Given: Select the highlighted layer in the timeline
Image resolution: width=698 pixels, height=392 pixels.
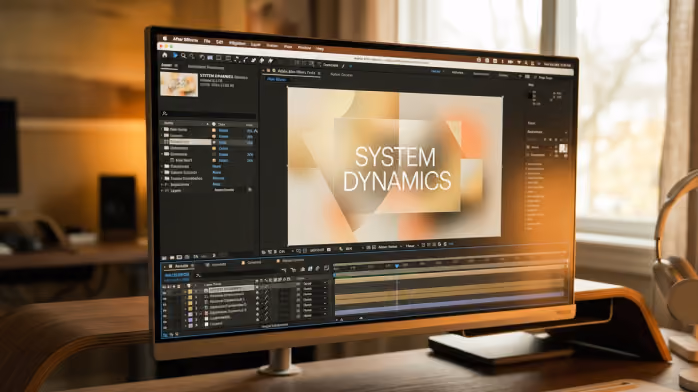Looking at the screenshot, I should pyautogui.click(x=230, y=288).
